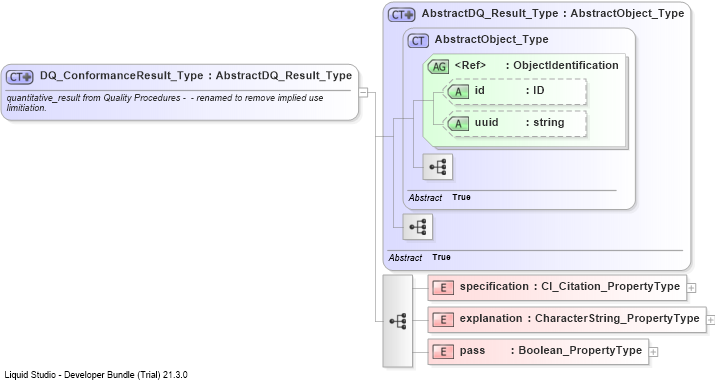Click the sequence icon inside AbstractObject_Type
The width and height of the screenshot is (715, 380).
438,167
